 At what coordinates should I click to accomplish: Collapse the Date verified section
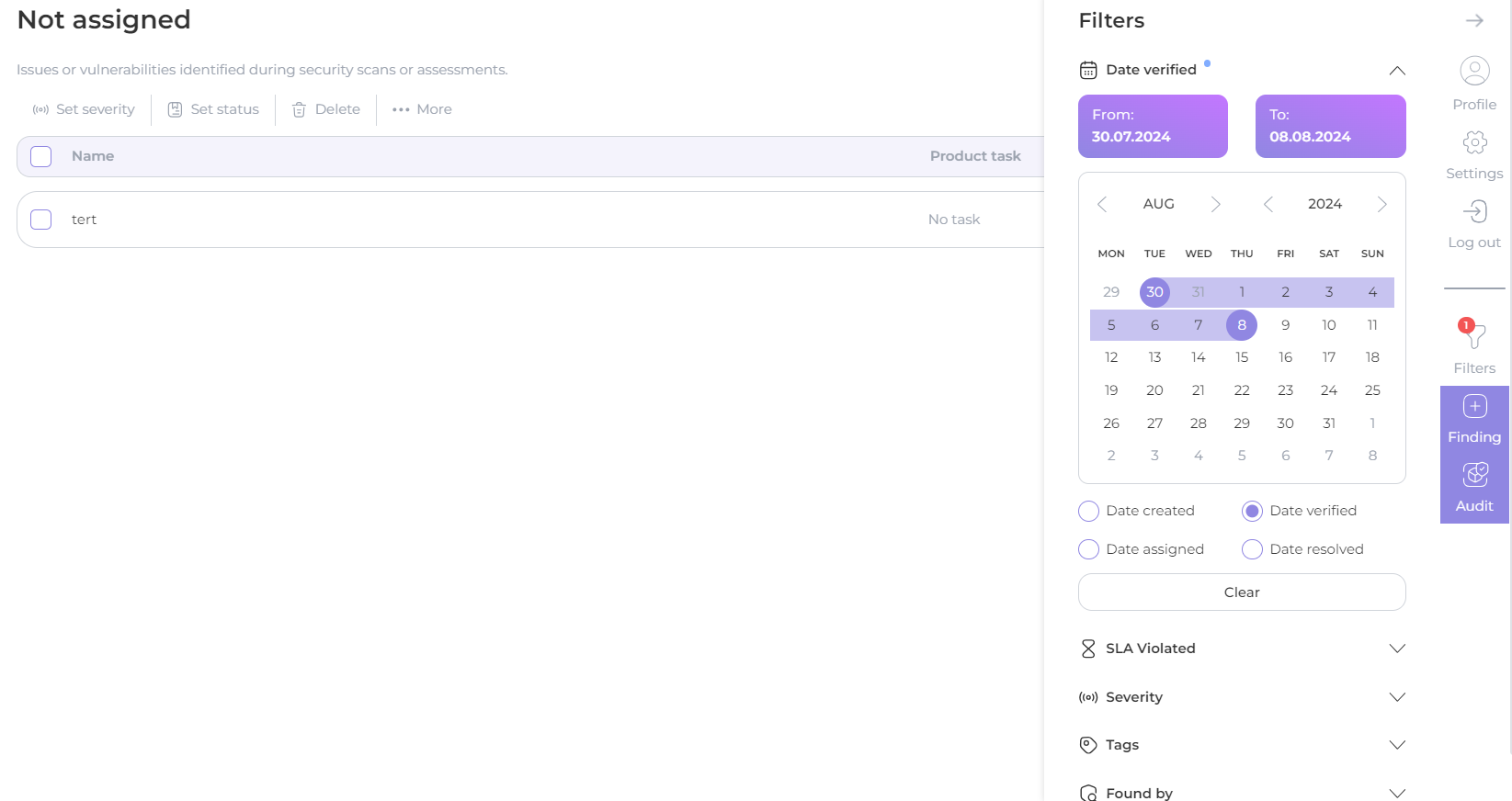pyautogui.click(x=1396, y=71)
